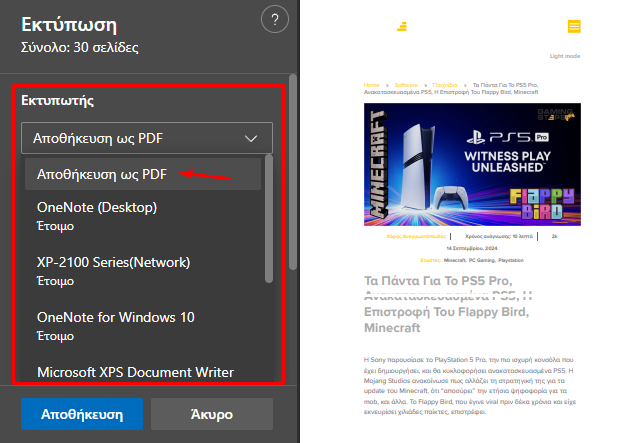Click the Minecraft tag under the image
The height and width of the screenshot is (443, 642).
tap(454, 260)
